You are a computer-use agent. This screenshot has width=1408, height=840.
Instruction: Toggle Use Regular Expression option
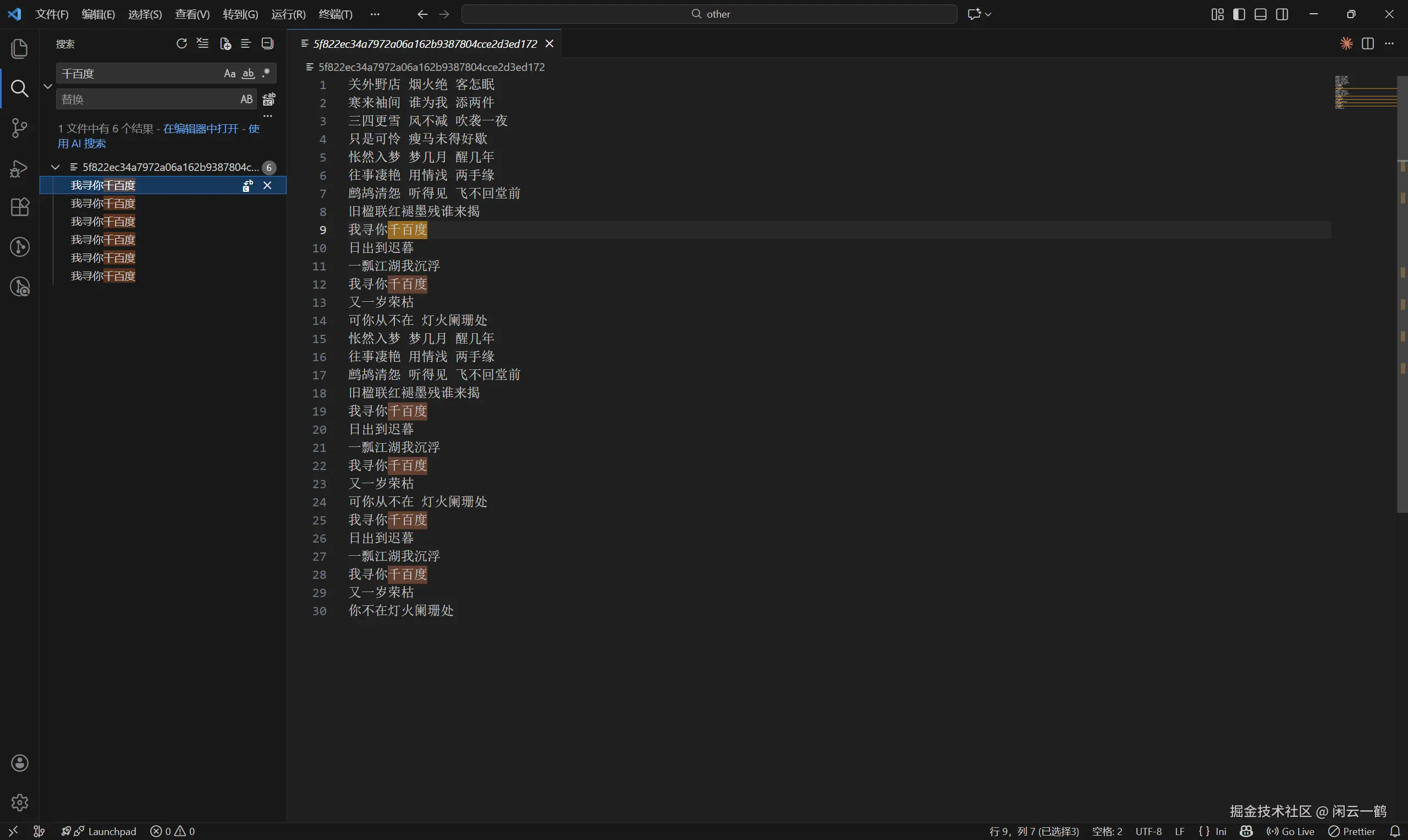(266, 74)
